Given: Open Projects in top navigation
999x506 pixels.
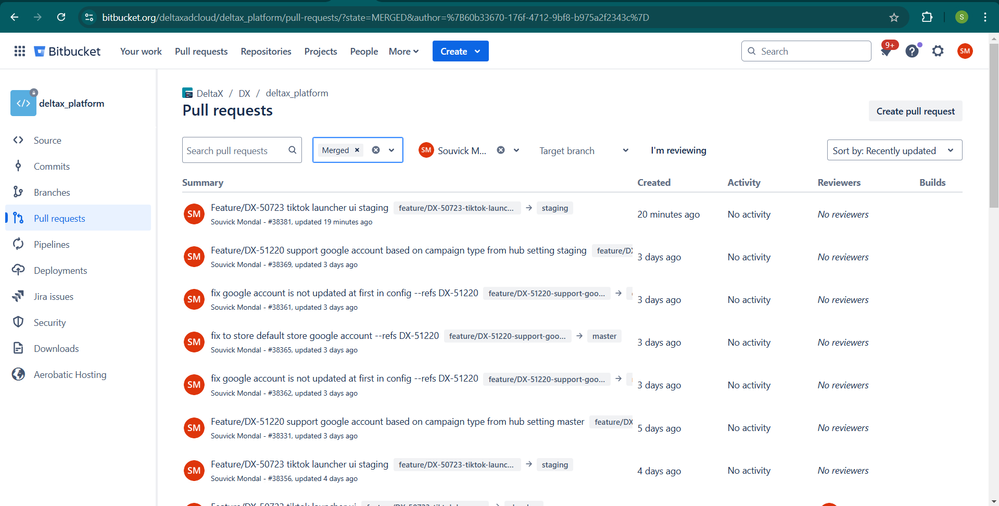Looking at the screenshot, I should 320,51.
